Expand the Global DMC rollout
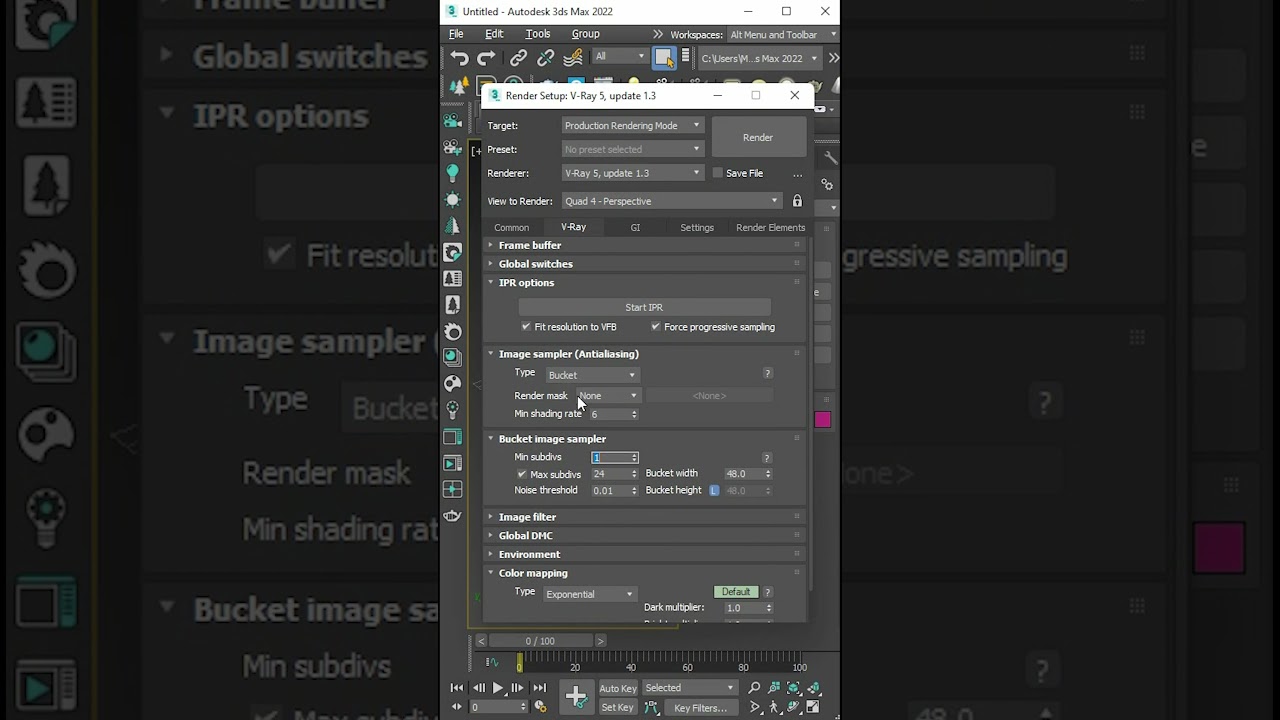The image size is (1280, 720). click(x=526, y=536)
